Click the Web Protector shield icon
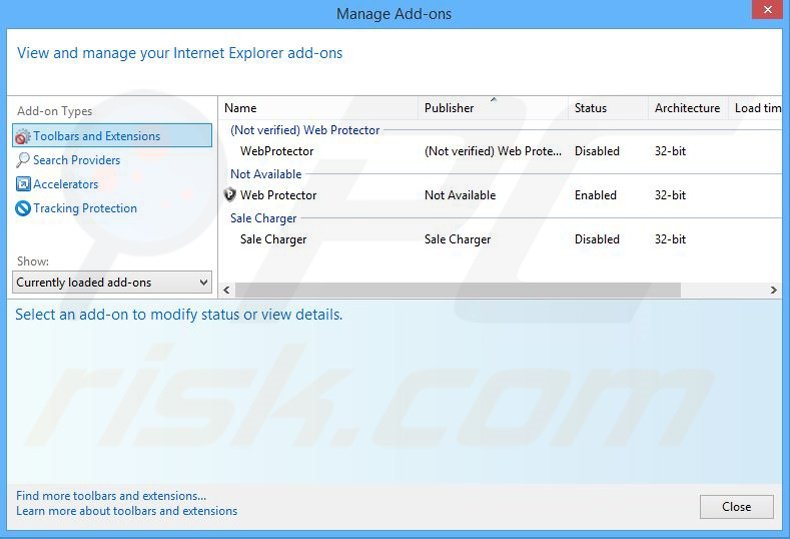This screenshot has width=790, height=539. 230,194
